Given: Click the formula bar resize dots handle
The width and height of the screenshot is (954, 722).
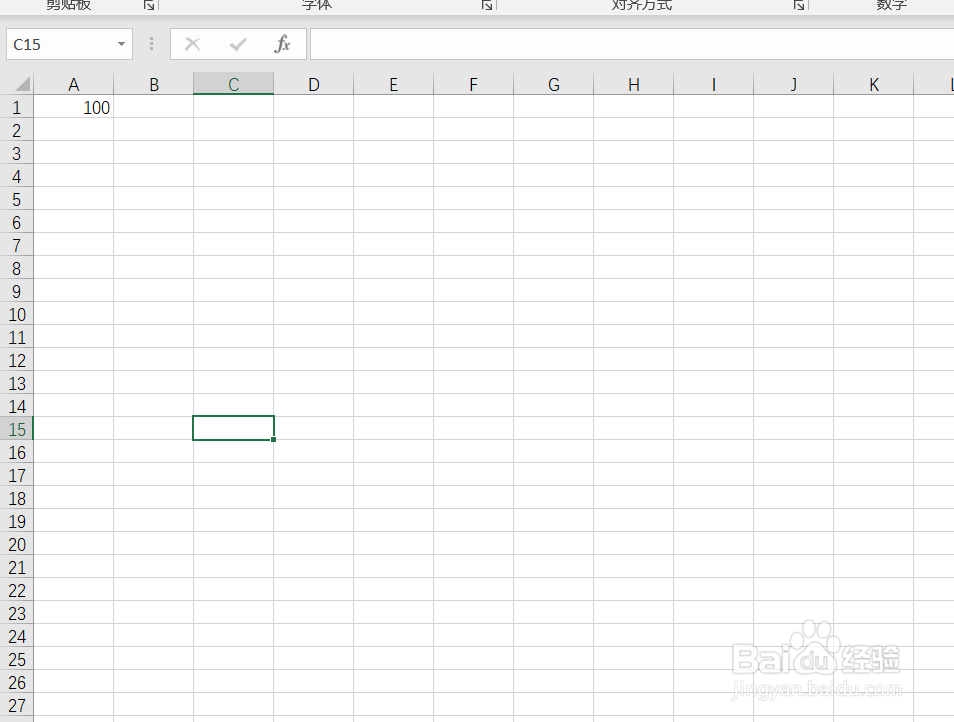Looking at the screenshot, I should 151,44.
